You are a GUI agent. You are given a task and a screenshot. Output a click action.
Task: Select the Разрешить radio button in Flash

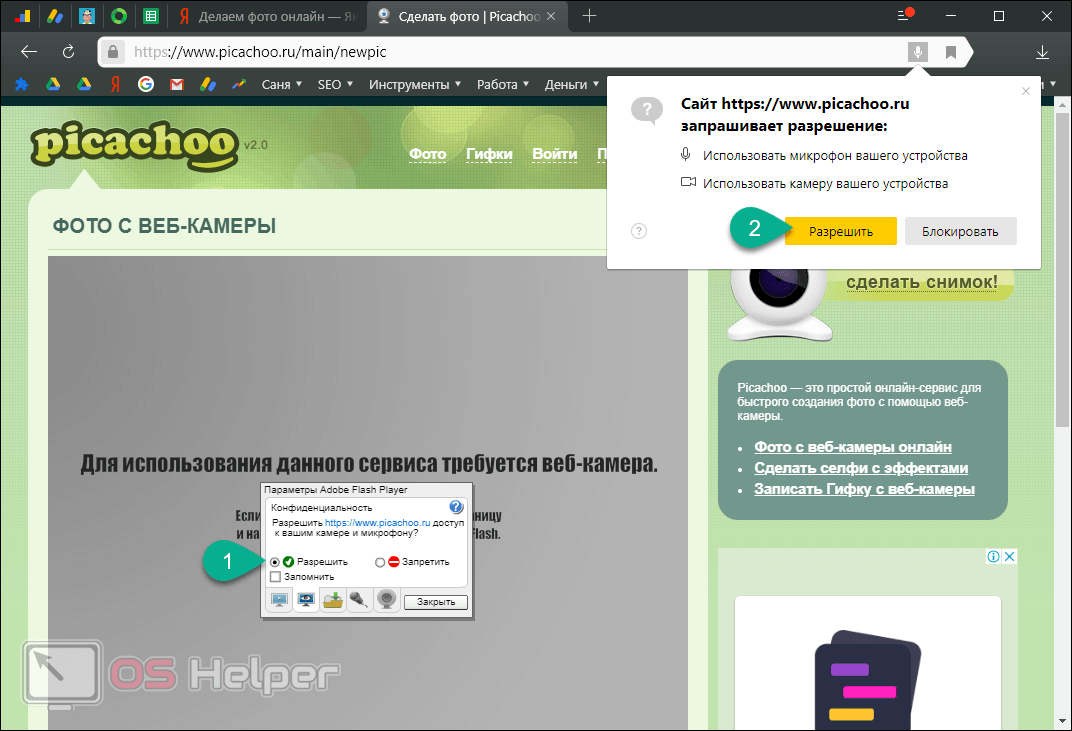(x=275, y=562)
